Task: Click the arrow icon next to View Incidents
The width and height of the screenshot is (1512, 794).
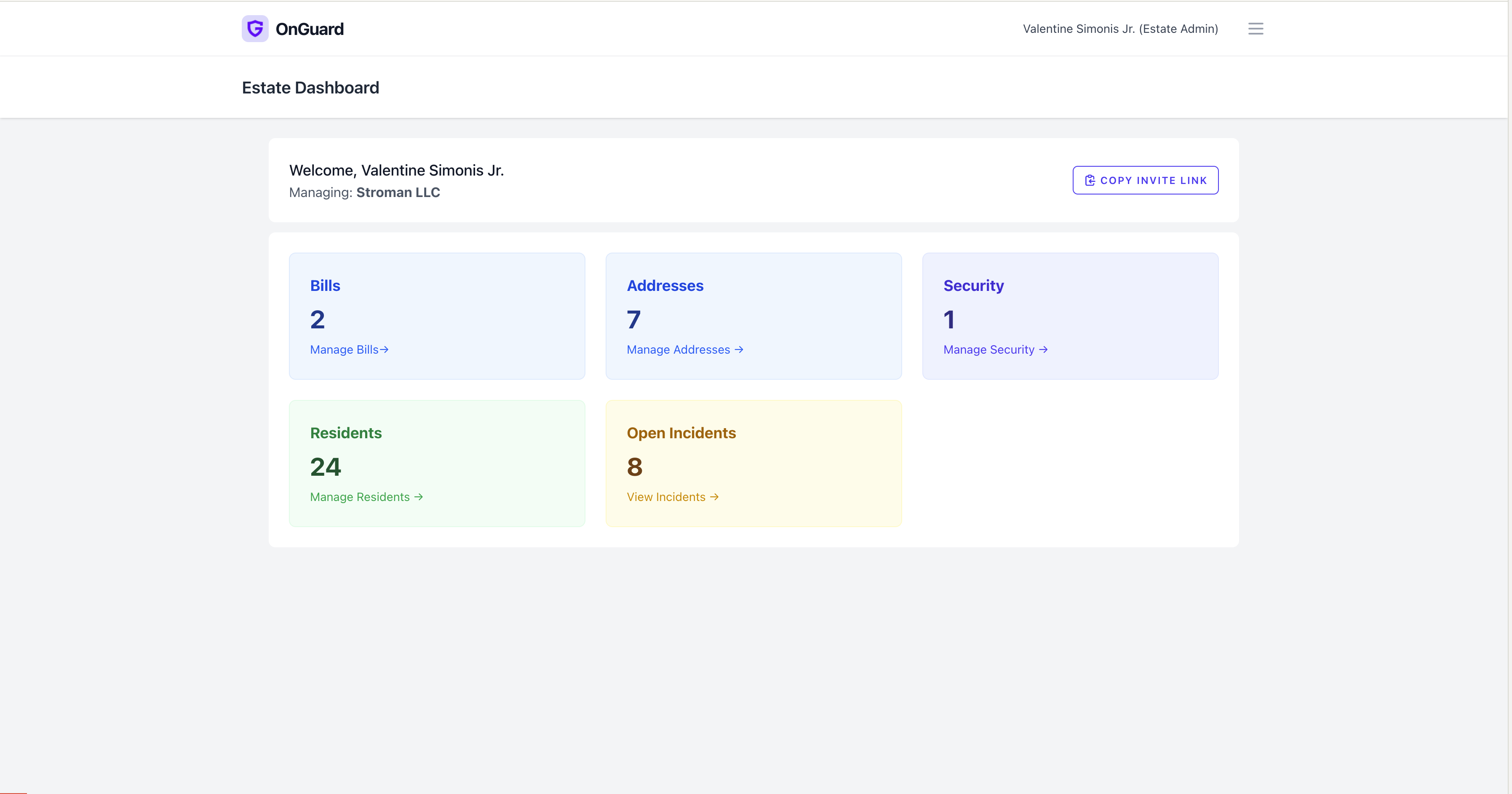Action: tap(715, 496)
